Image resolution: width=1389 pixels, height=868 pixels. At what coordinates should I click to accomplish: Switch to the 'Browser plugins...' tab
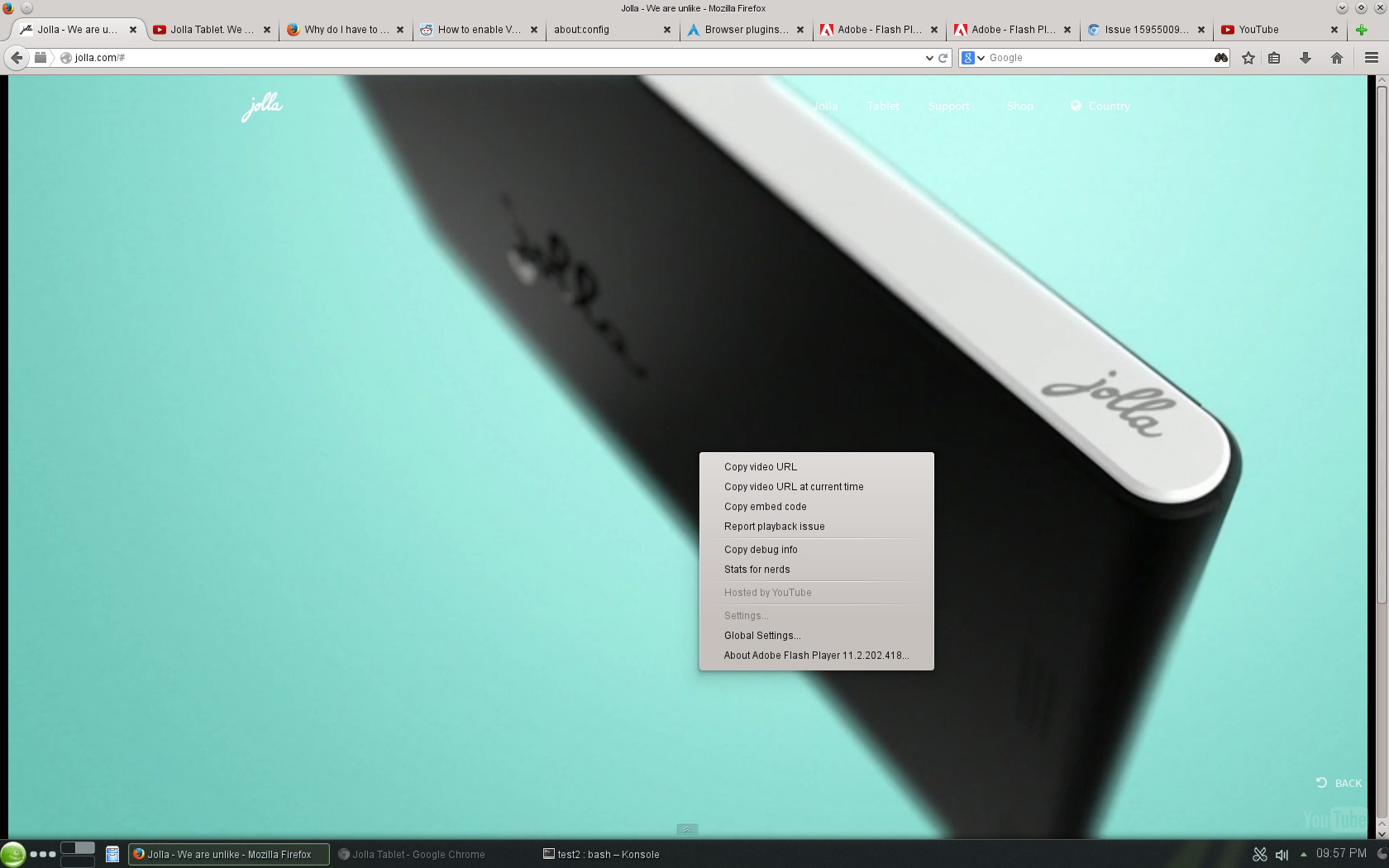point(747,30)
